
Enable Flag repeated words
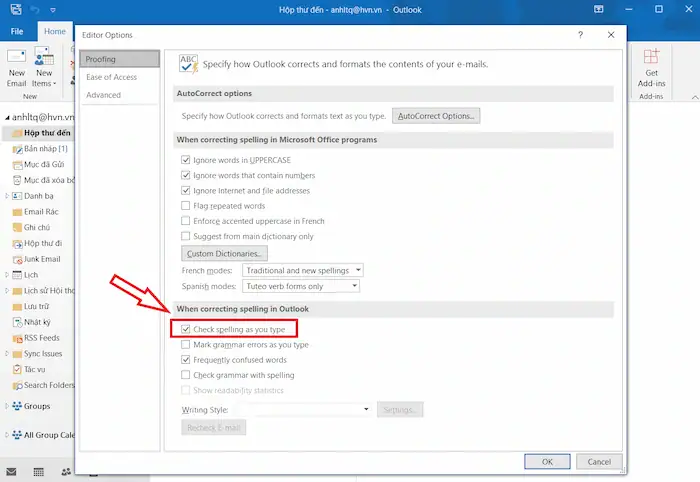186,206
